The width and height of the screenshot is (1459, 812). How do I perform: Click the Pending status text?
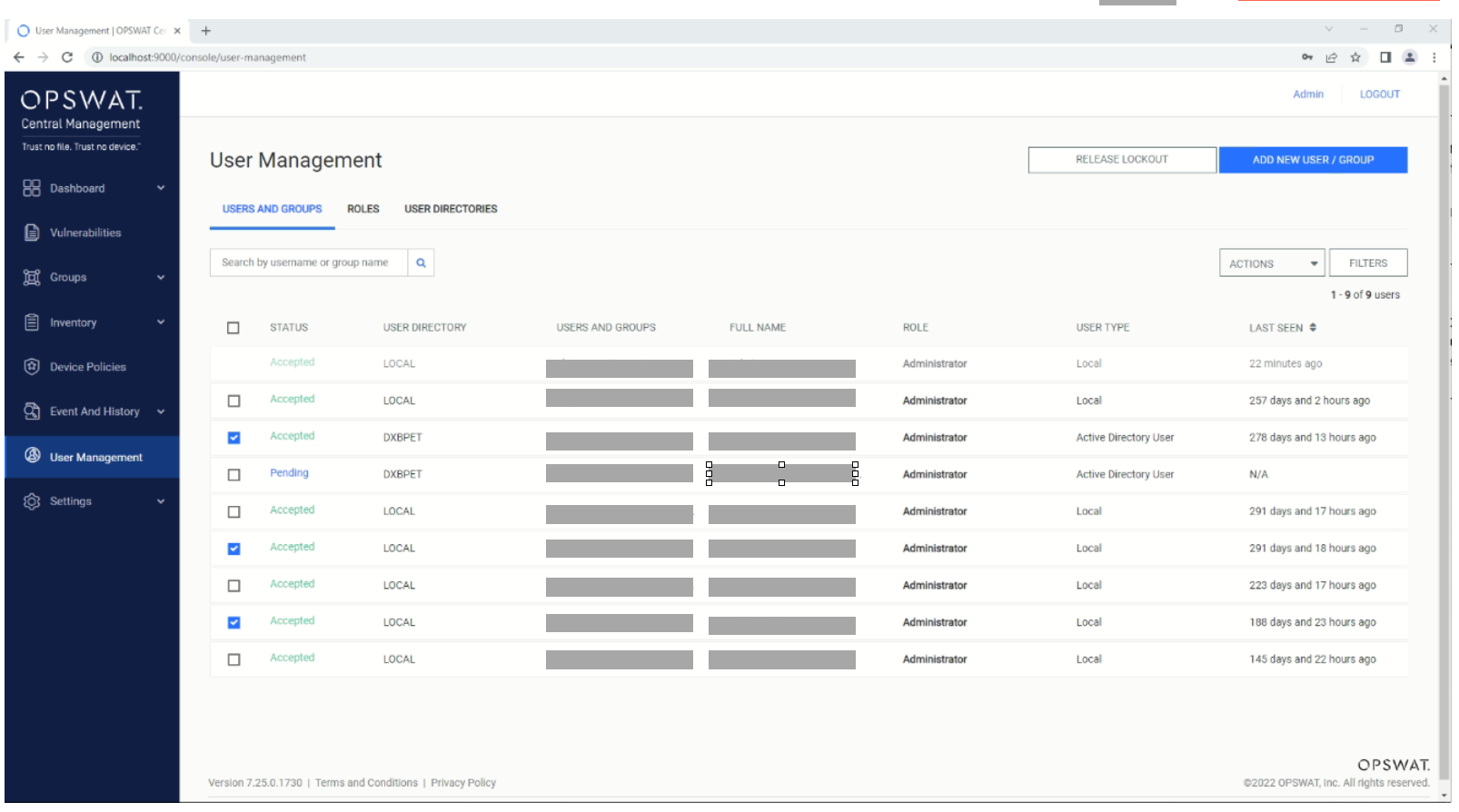click(289, 473)
